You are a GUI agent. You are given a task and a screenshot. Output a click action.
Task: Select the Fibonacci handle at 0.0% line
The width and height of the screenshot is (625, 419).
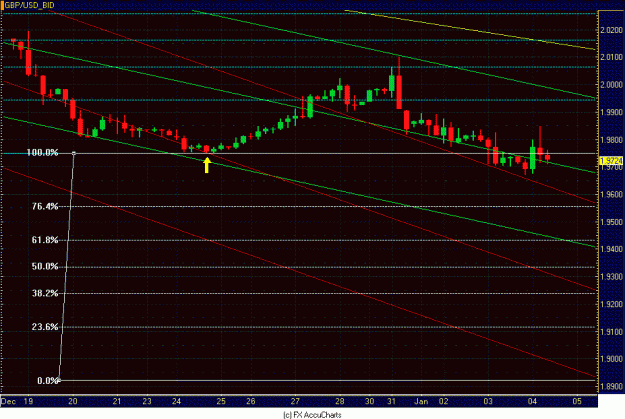pyautogui.click(x=59, y=380)
